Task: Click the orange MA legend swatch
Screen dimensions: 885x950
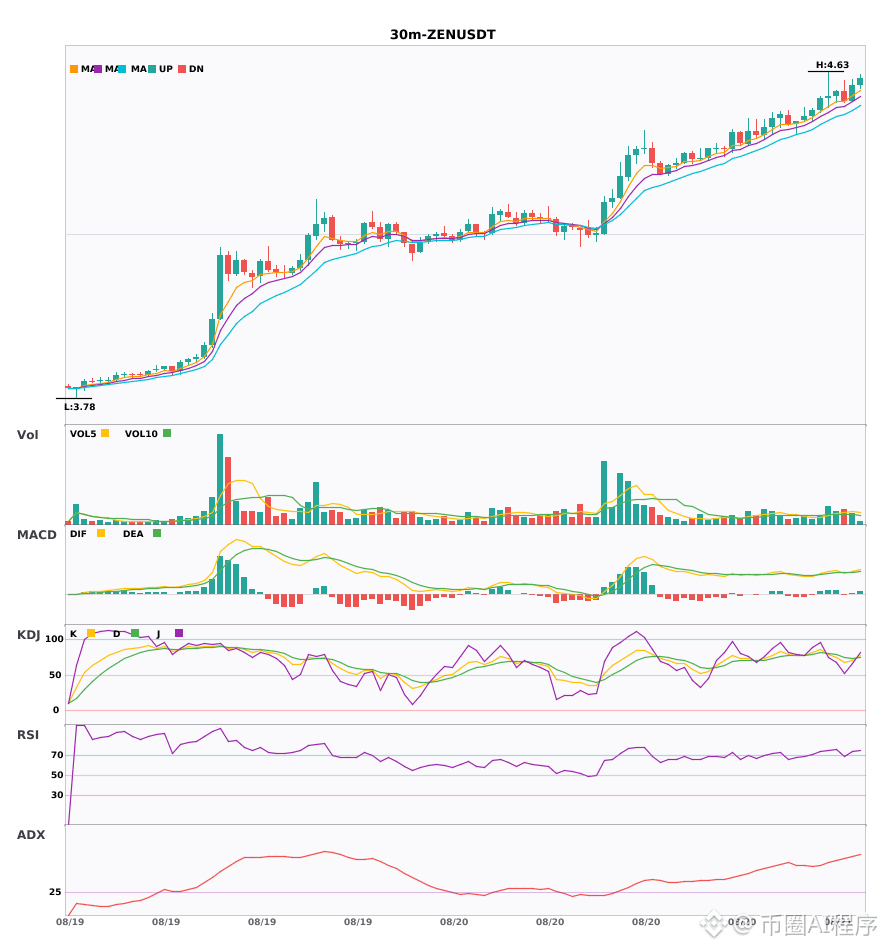Action: pyautogui.click(x=74, y=69)
